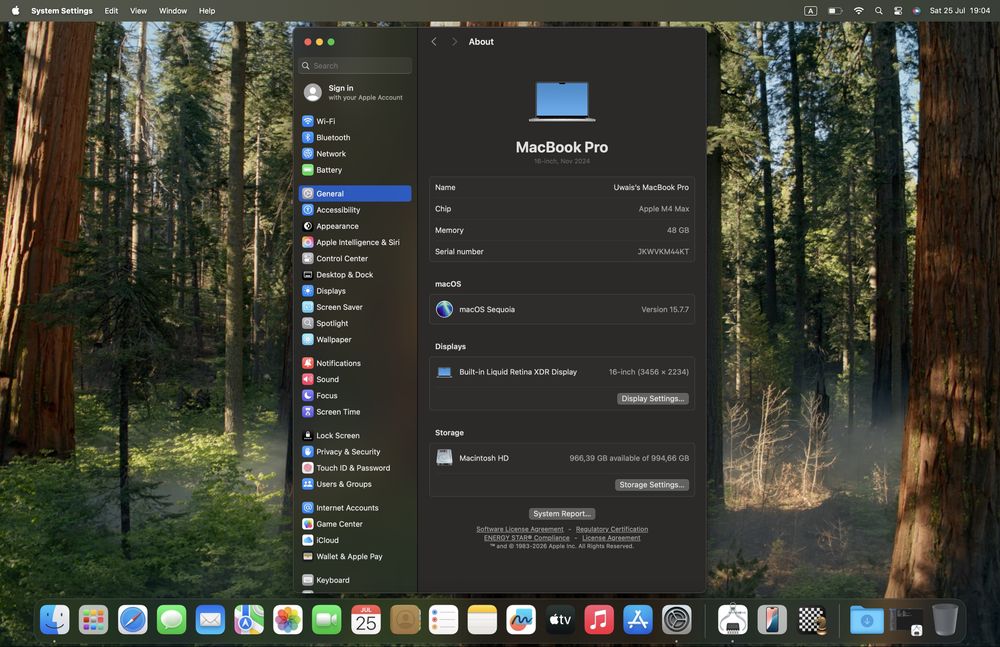The image size is (1000, 647).
Task: Open Accessibility settings
Action: [x=355, y=210]
